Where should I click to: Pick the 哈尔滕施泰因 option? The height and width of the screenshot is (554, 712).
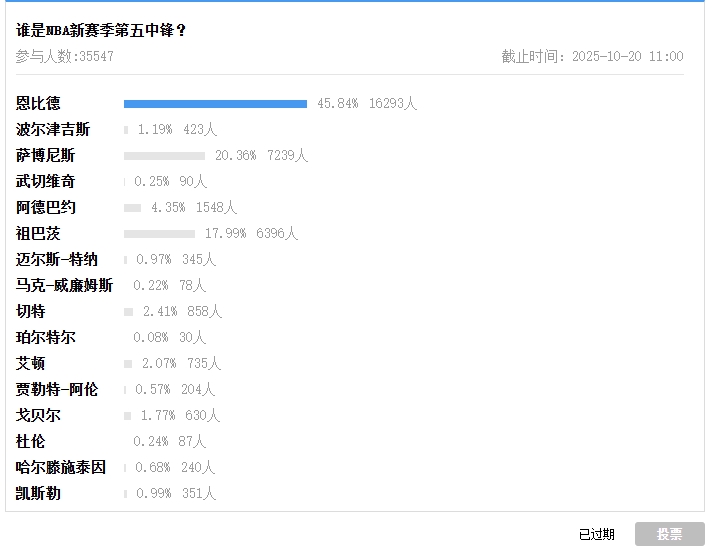click(x=61, y=467)
